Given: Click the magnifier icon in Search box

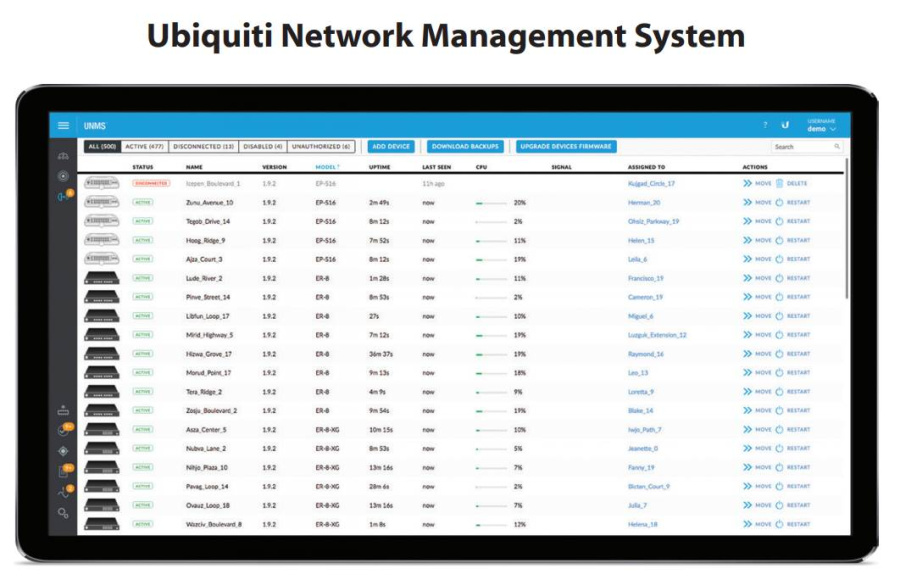Looking at the screenshot, I should coord(837,147).
